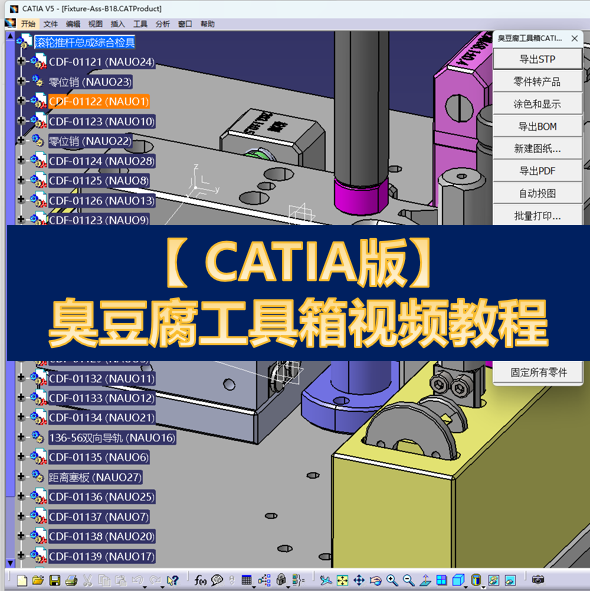This screenshot has height=591, width=590.
Task: Expand the CDF-01139 (NAUO17) tree node
Action: (21, 556)
